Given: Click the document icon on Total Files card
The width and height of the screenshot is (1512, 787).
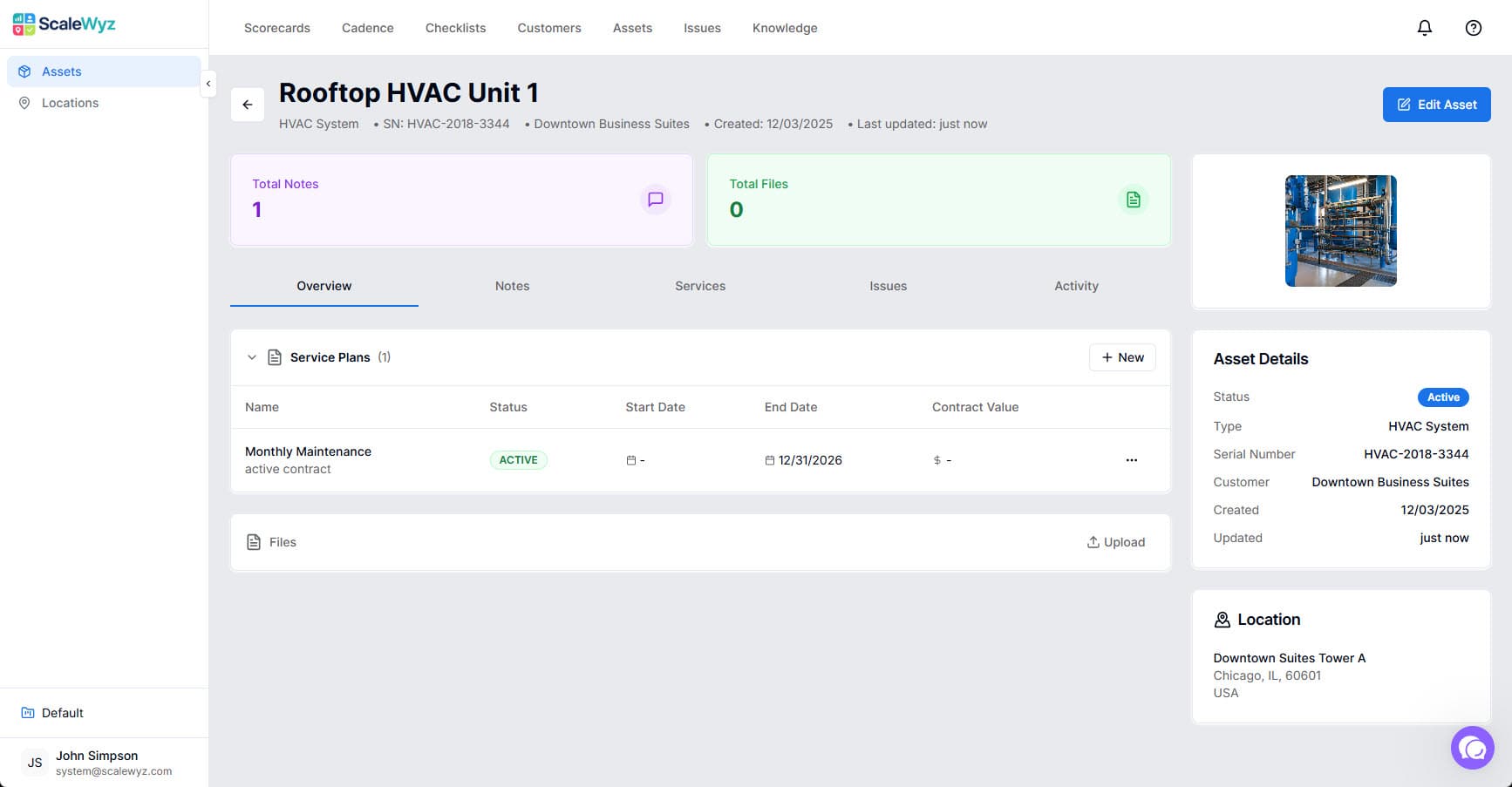Looking at the screenshot, I should 1133,199.
